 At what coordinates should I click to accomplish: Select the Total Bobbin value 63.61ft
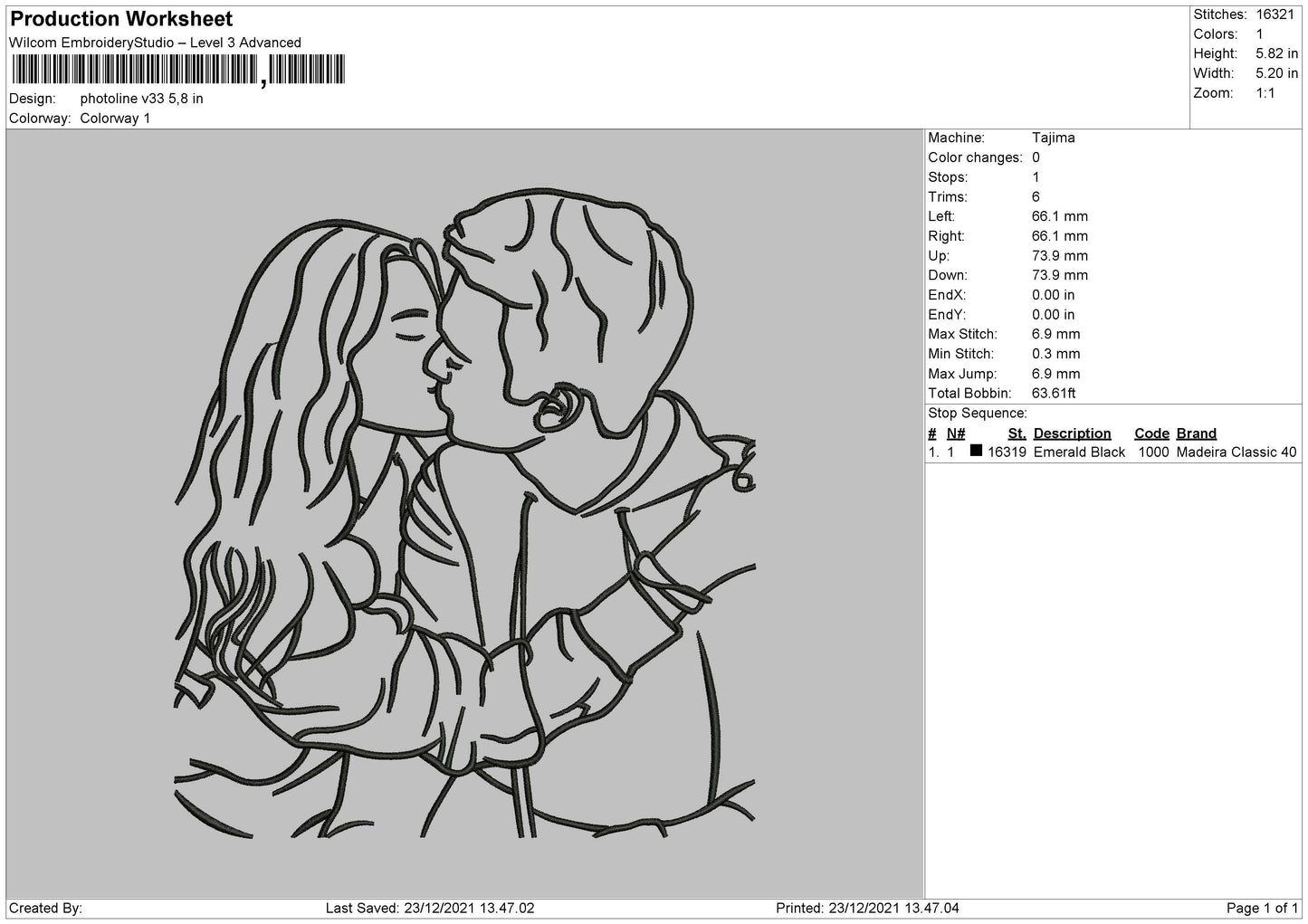click(1054, 394)
